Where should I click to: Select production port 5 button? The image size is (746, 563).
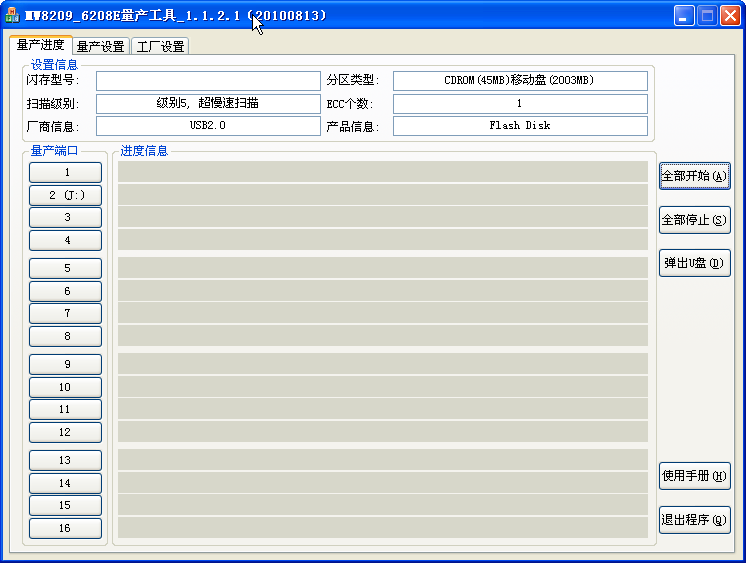point(66,268)
